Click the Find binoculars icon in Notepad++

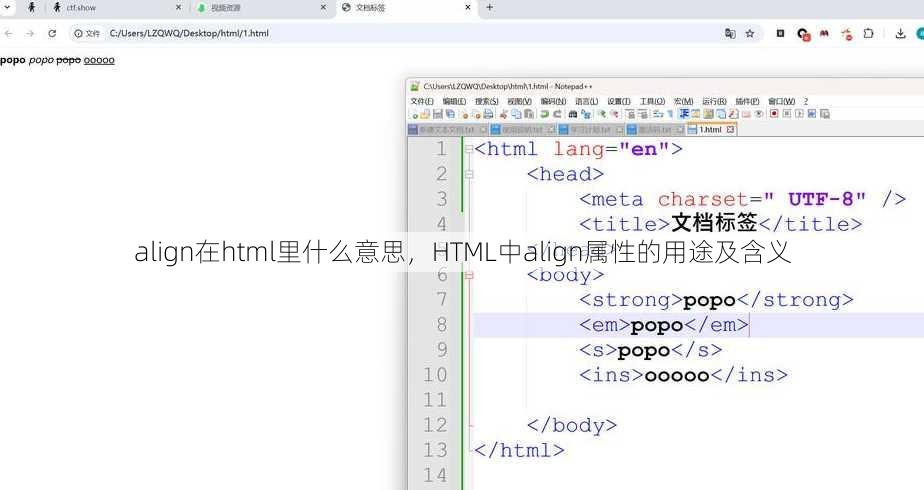[x=573, y=114]
